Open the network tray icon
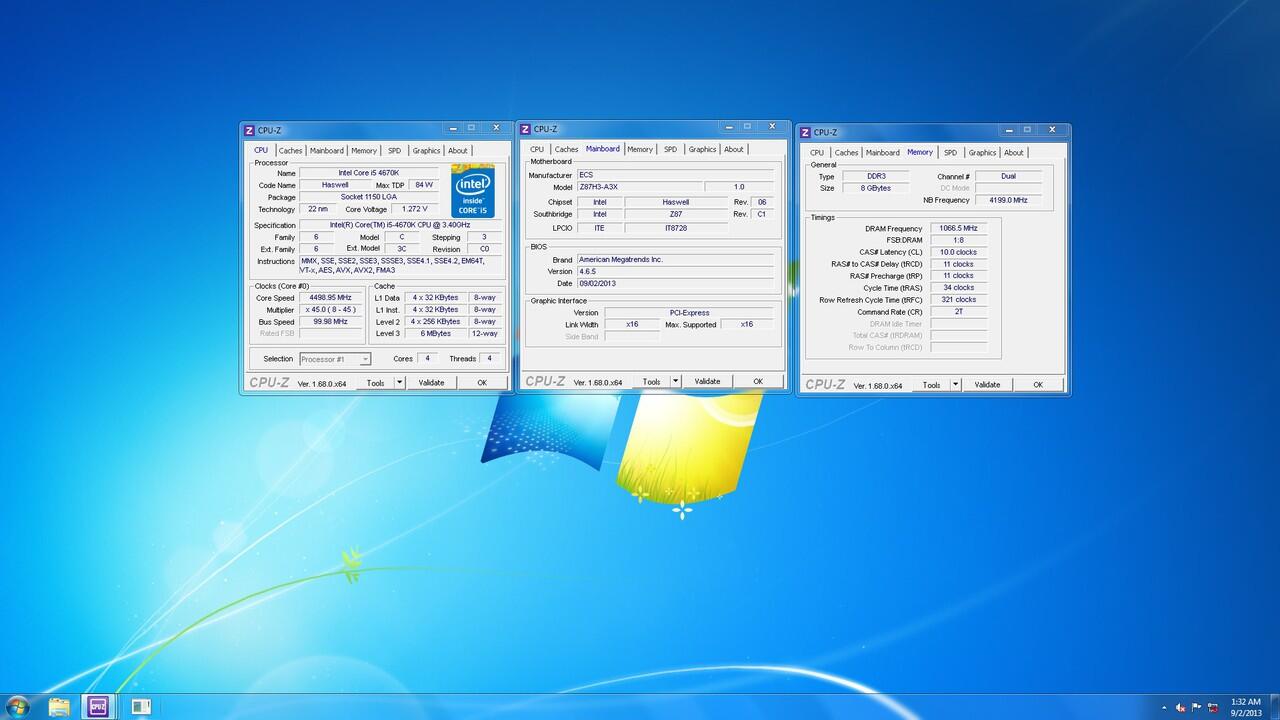Screen dimensions: 1280x720 pos(1213,708)
